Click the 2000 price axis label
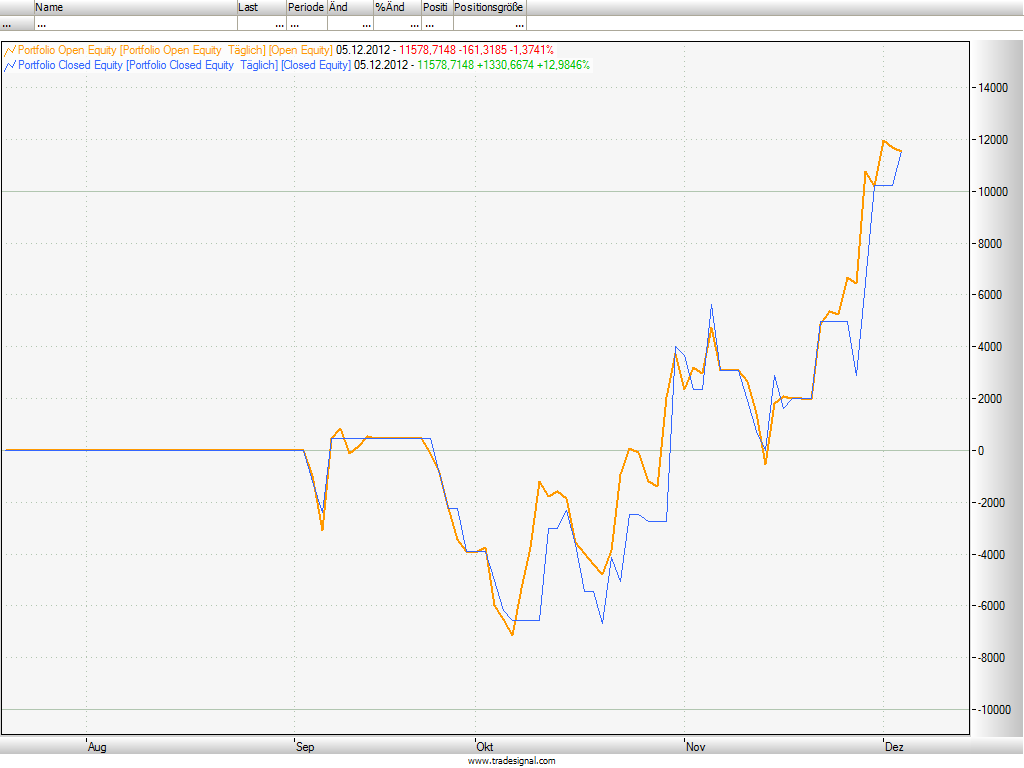 pos(990,399)
